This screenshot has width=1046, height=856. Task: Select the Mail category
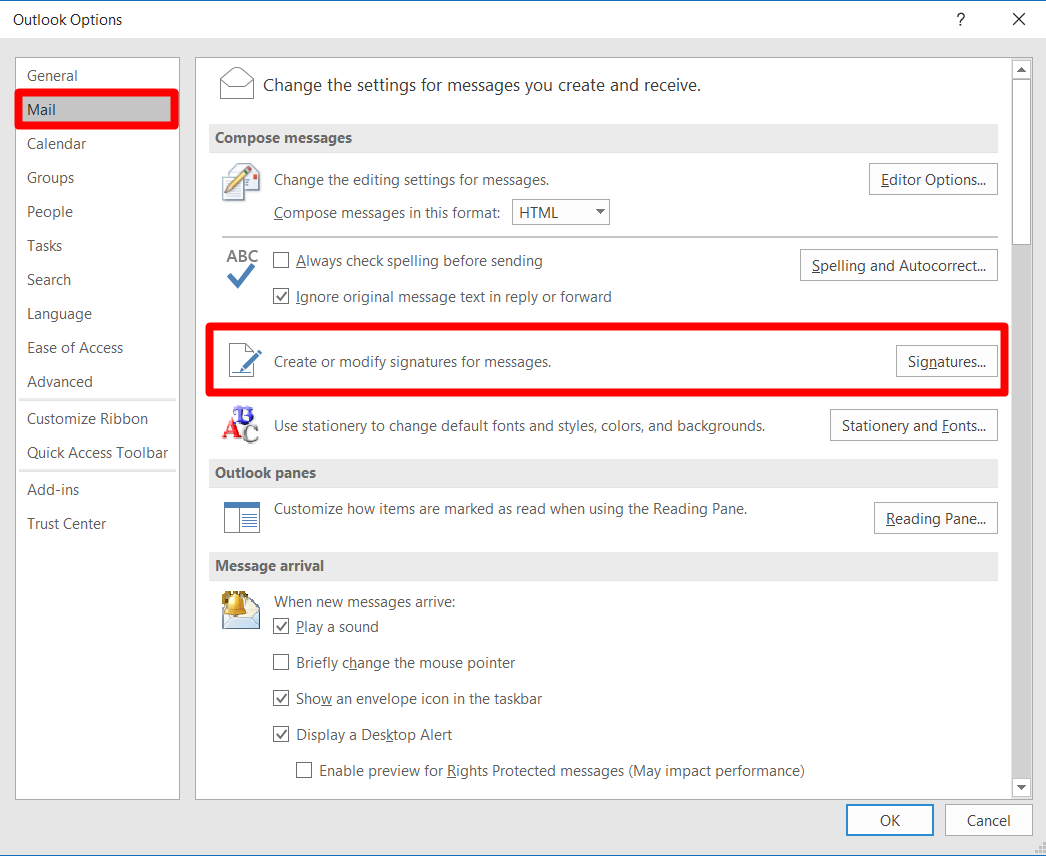click(x=97, y=109)
